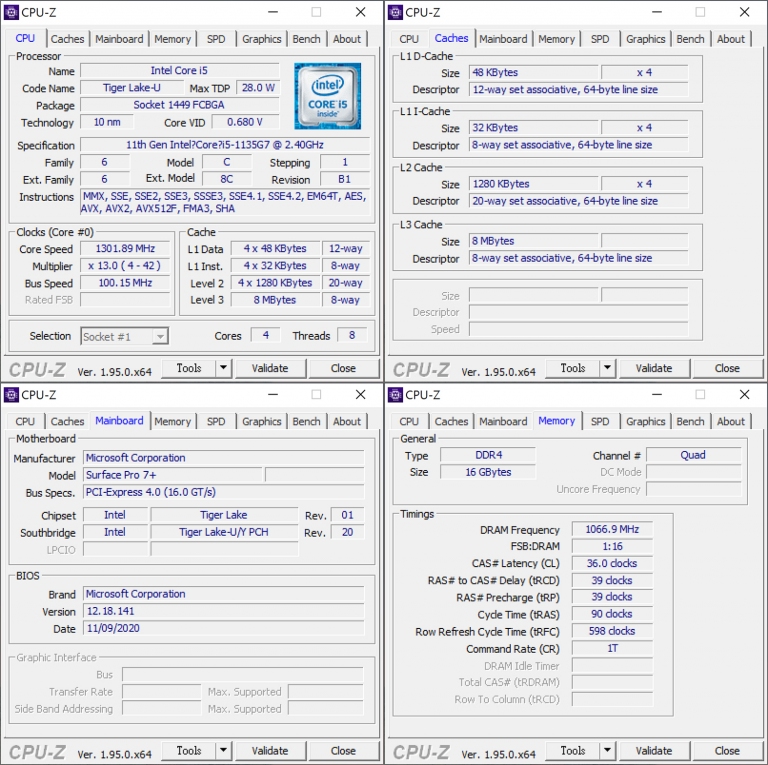Image resolution: width=768 pixels, height=765 pixels.
Task: Open Graphics tab in the CPU window
Action: pos(262,39)
